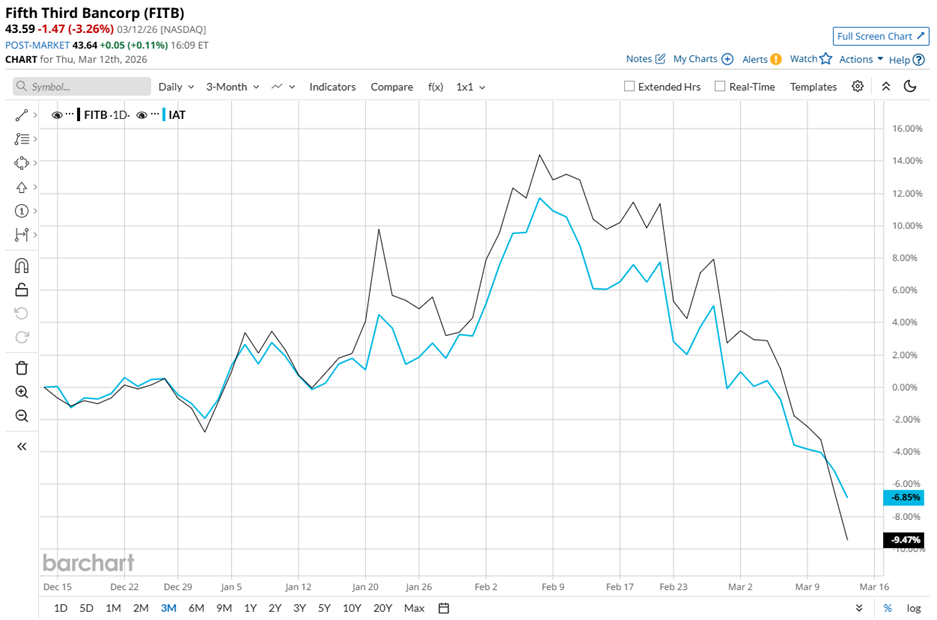Viewport: 937px width, 620px height.
Task: Enable the magnet snap tool
Action: pos(19,265)
